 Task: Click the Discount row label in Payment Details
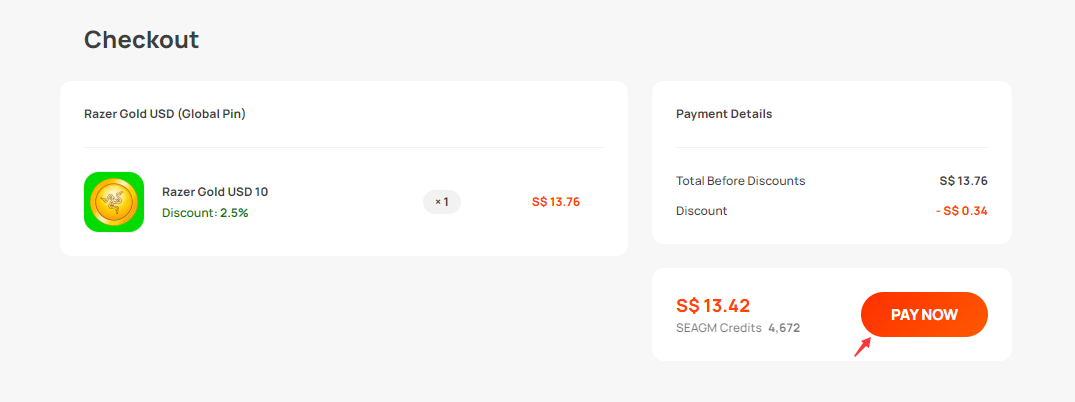click(x=701, y=211)
